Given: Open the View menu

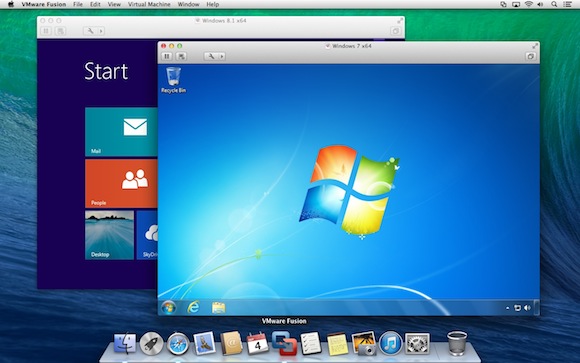Looking at the screenshot, I should [114, 4].
